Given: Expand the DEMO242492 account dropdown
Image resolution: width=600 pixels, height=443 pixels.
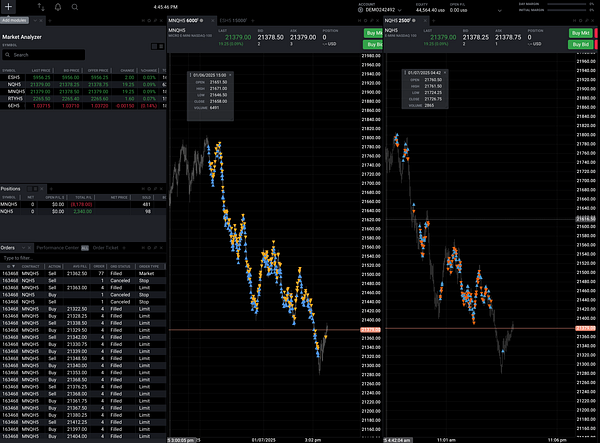Looking at the screenshot, I should click(x=399, y=10).
